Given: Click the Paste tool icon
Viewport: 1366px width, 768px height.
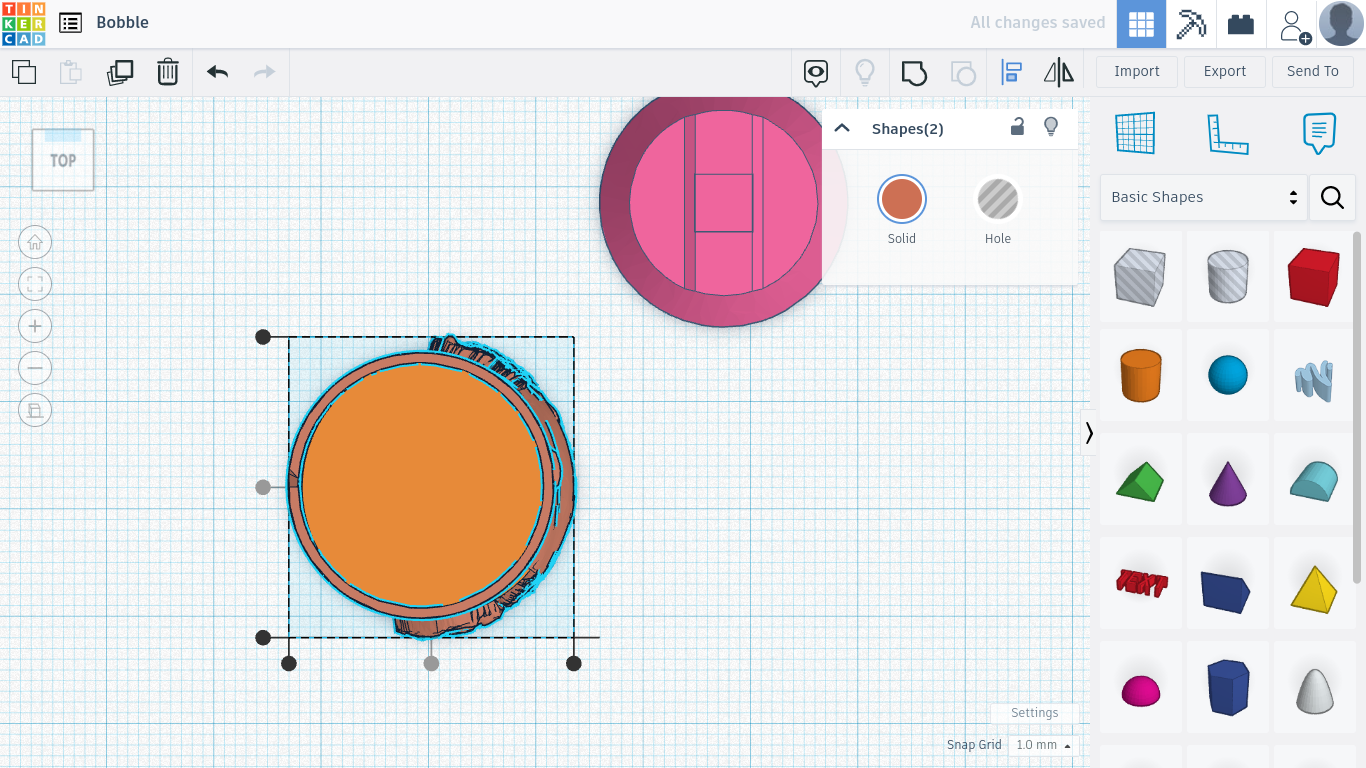Looking at the screenshot, I should (70, 72).
